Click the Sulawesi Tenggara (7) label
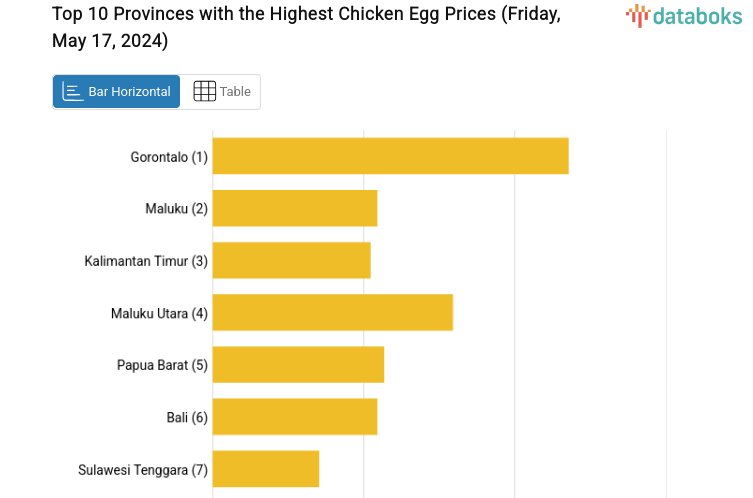The image size is (753, 498). [143, 469]
